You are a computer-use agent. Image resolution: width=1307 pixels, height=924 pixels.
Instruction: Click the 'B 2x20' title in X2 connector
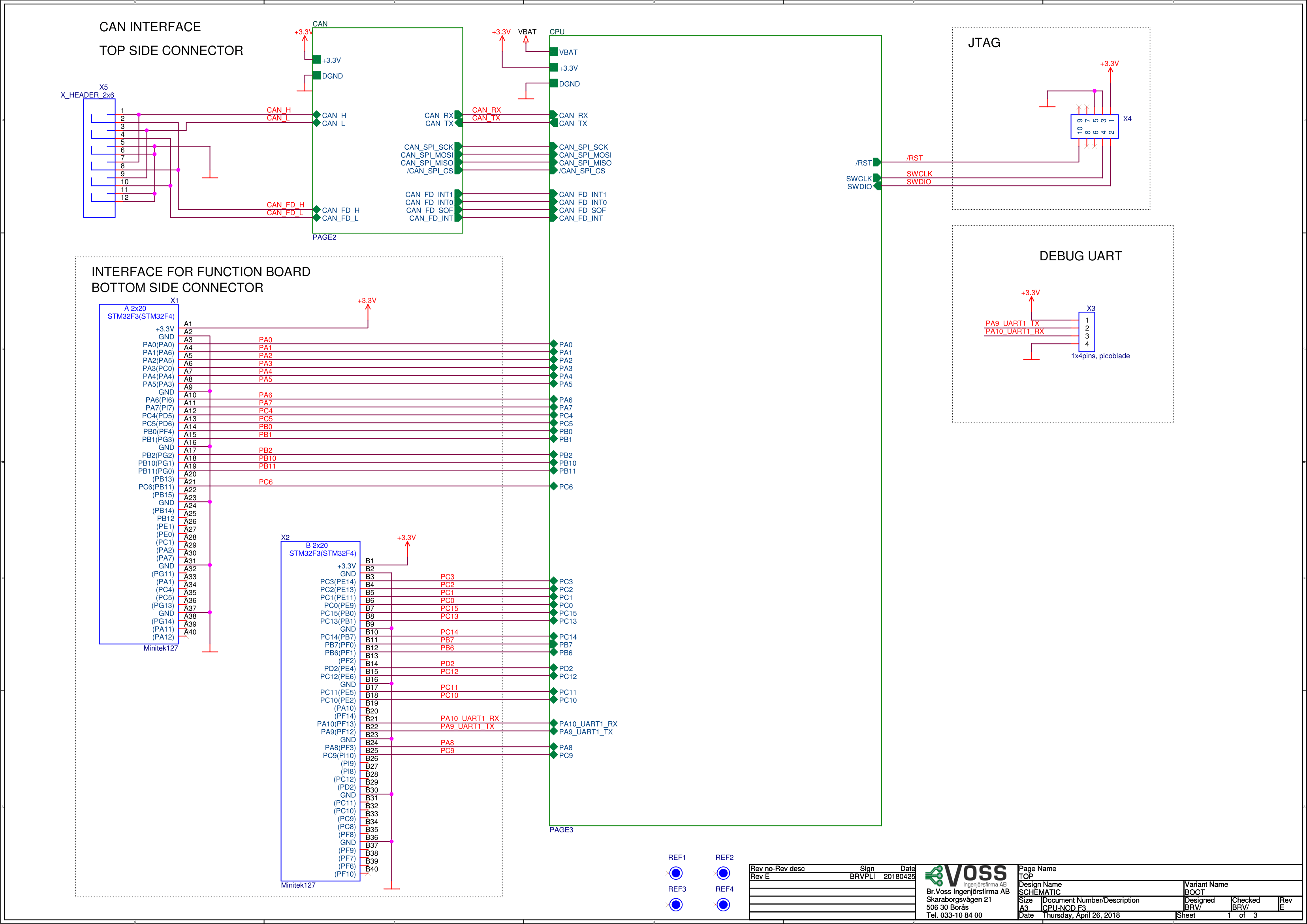pyautogui.click(x=316, y=545)
